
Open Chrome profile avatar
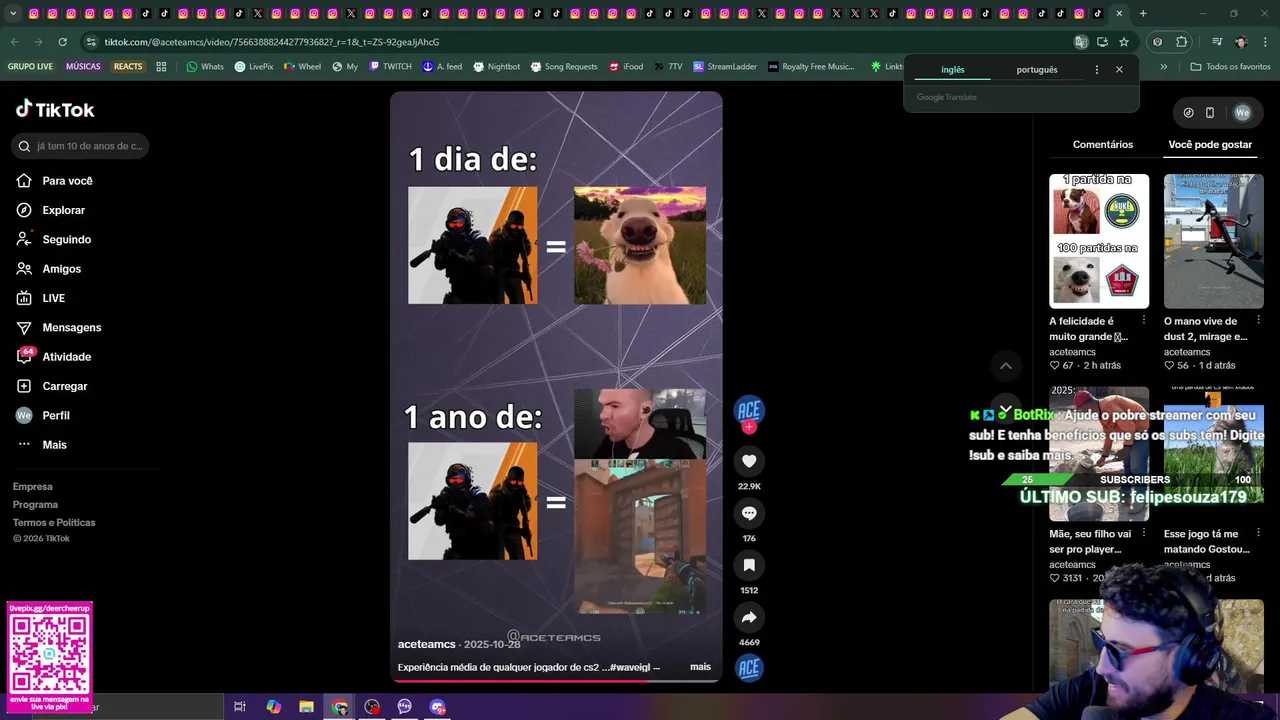coord(1241,42)
